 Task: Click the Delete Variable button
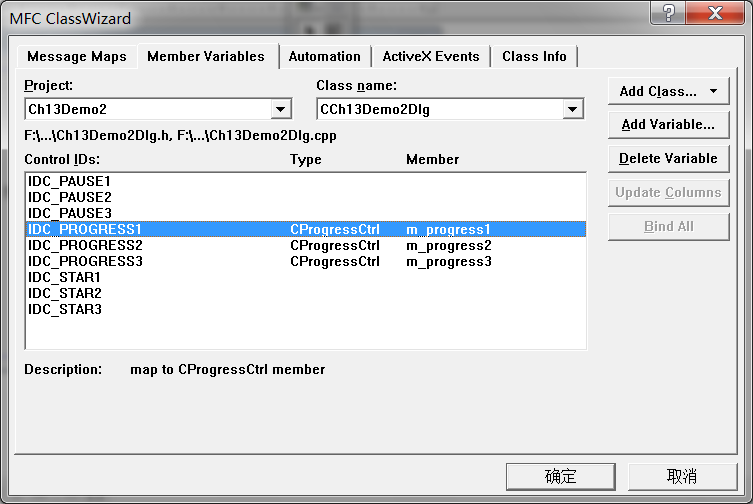[668, 159]
